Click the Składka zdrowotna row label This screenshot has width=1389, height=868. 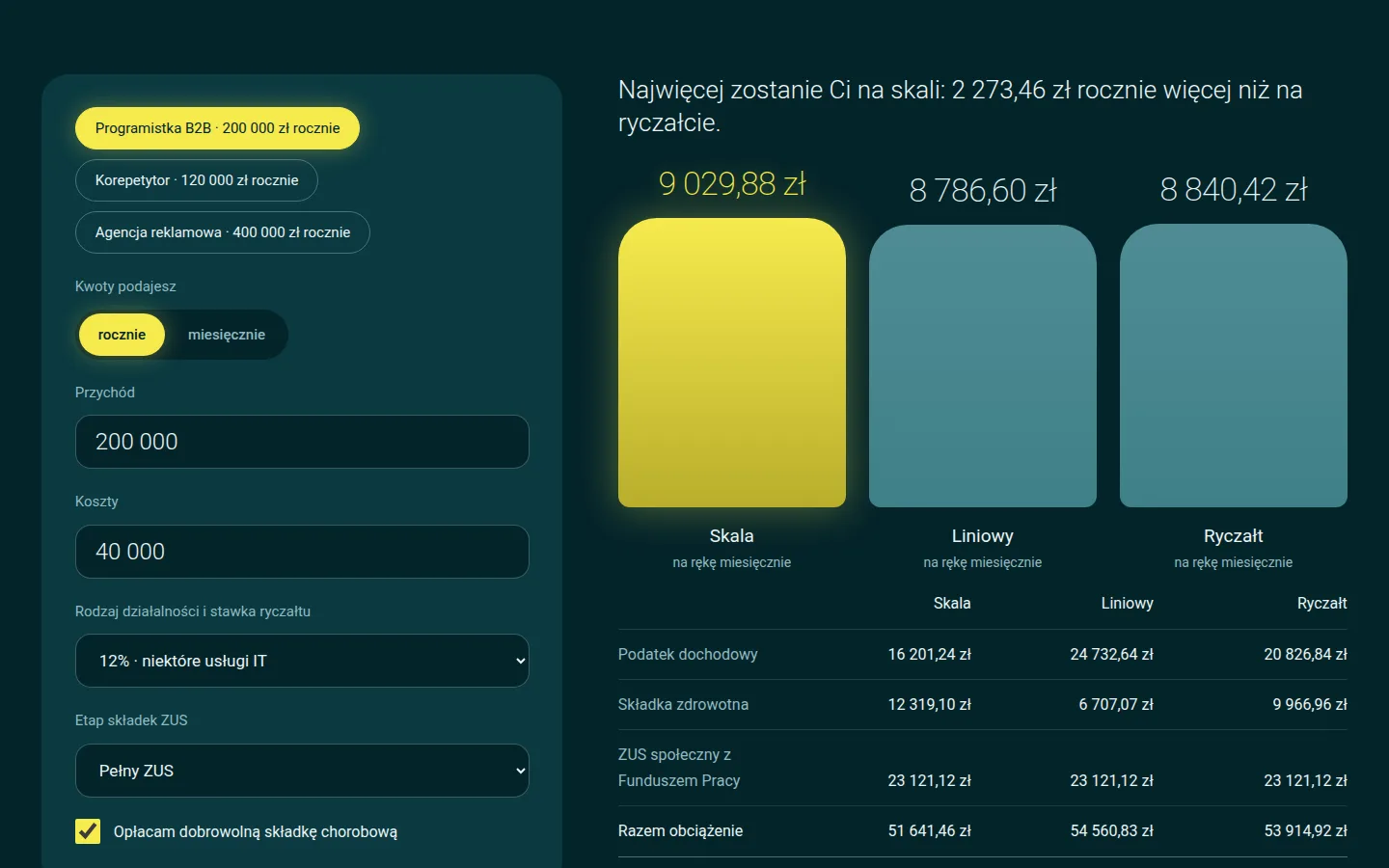point(683,704)
